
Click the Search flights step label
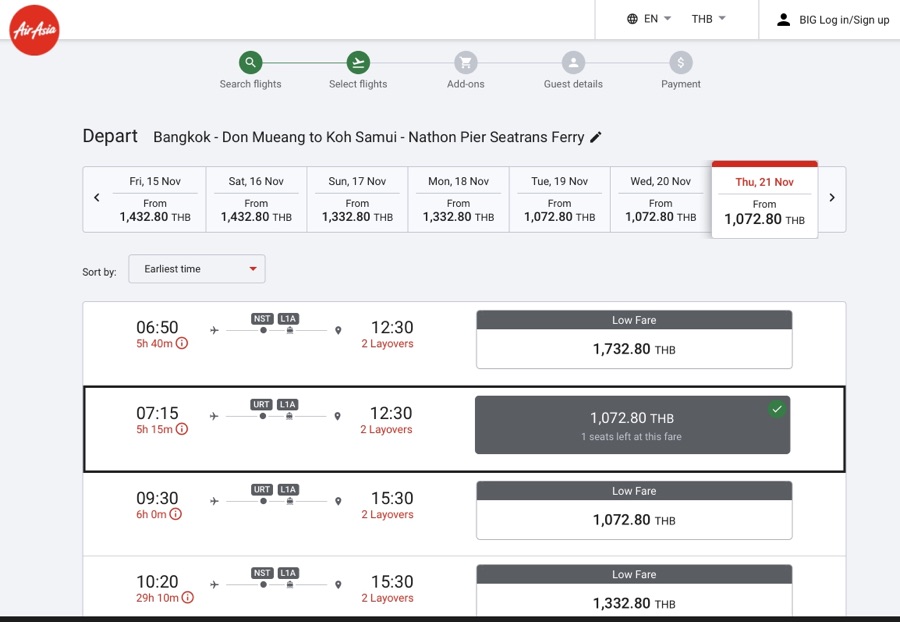pyautogui.click(x=250, y=84)
